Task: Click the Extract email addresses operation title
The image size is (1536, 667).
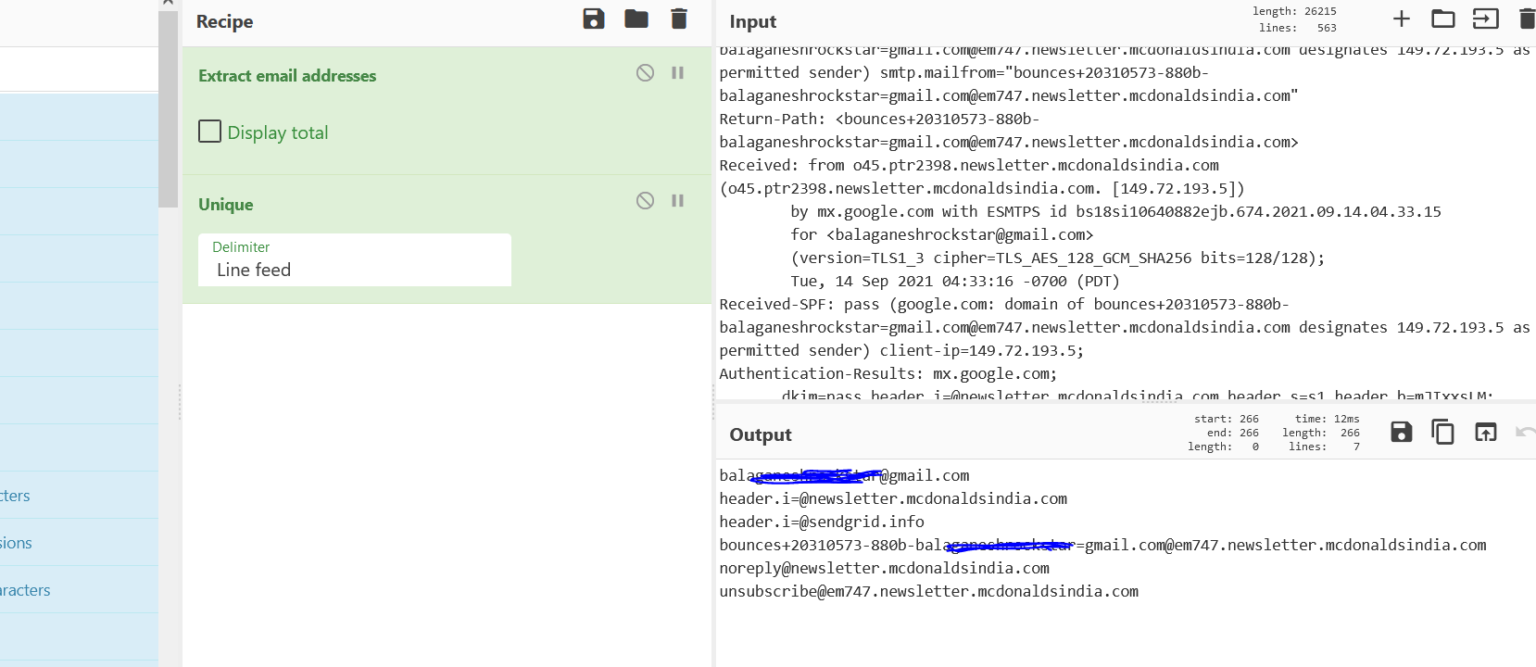Action: 287,75
